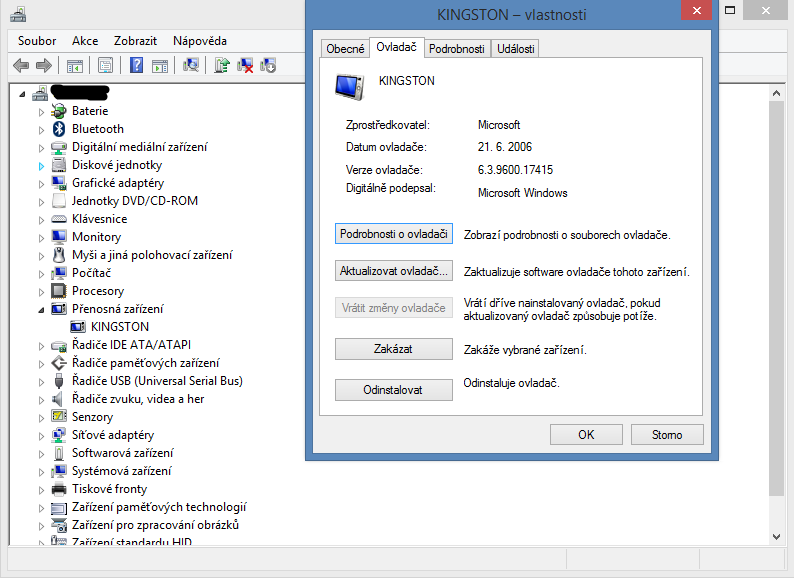Click the Zakázat button
Image resolution: width=794 pixels, height=578 pixels.
click(393, 349)
